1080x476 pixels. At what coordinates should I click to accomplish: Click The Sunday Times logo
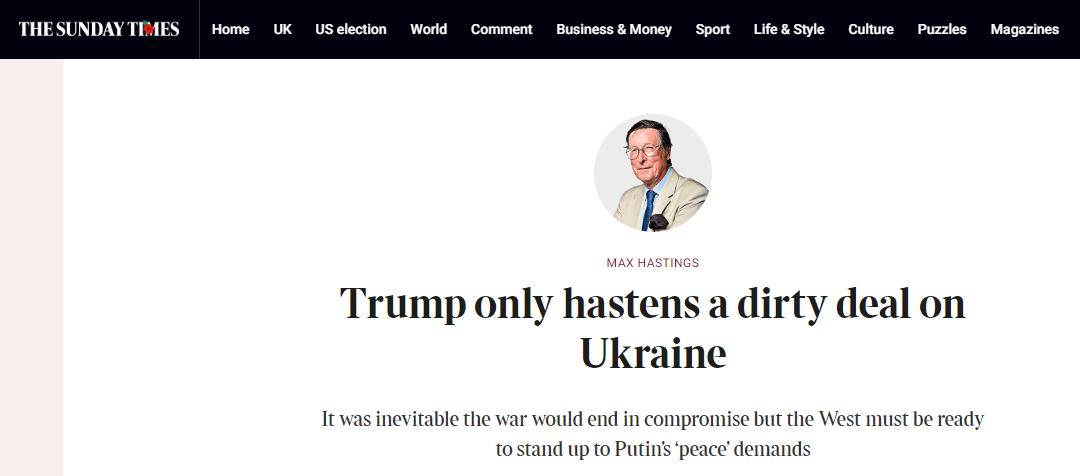click(x=98, y=29)
